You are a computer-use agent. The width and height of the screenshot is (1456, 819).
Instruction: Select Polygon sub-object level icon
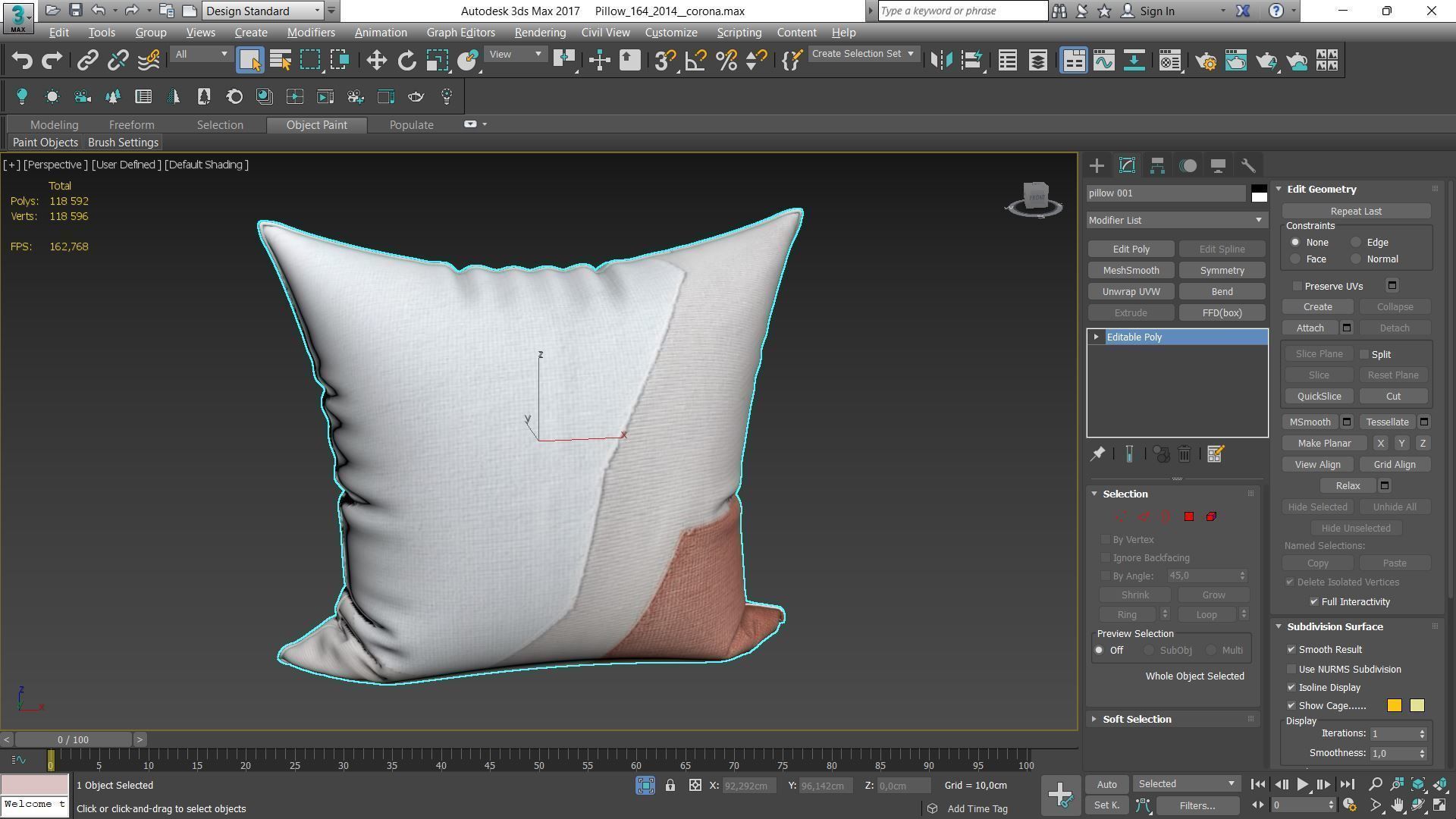point(1189,517)
